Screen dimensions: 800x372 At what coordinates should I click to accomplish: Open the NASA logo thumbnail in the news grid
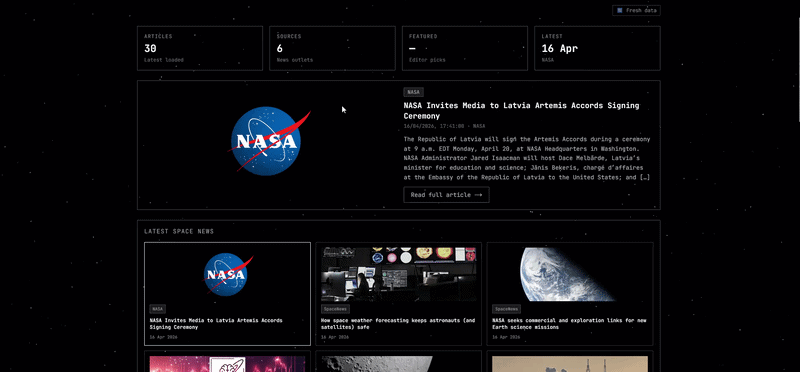coord(227,274)
